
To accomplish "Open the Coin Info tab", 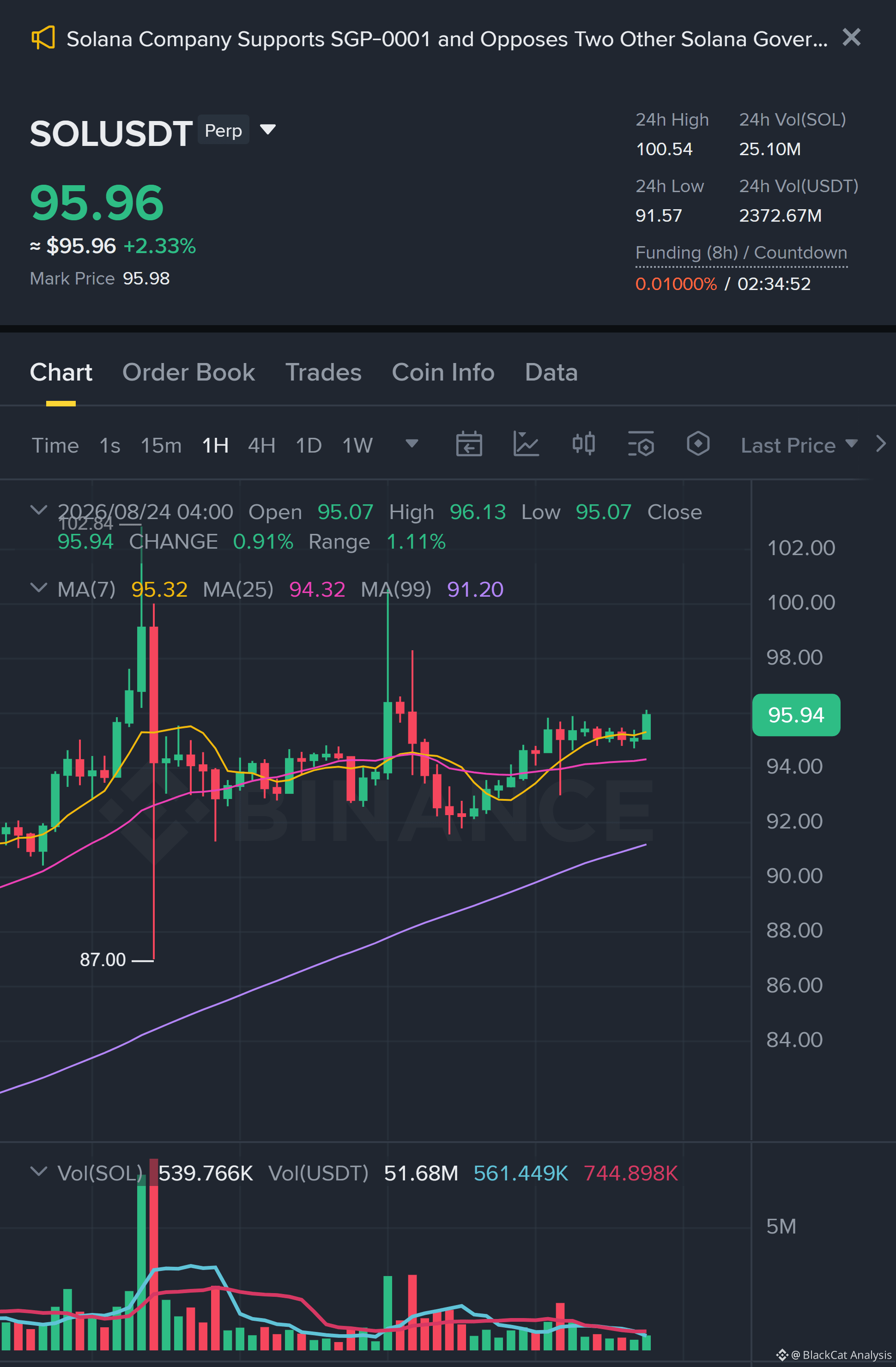I will (443, 372).
